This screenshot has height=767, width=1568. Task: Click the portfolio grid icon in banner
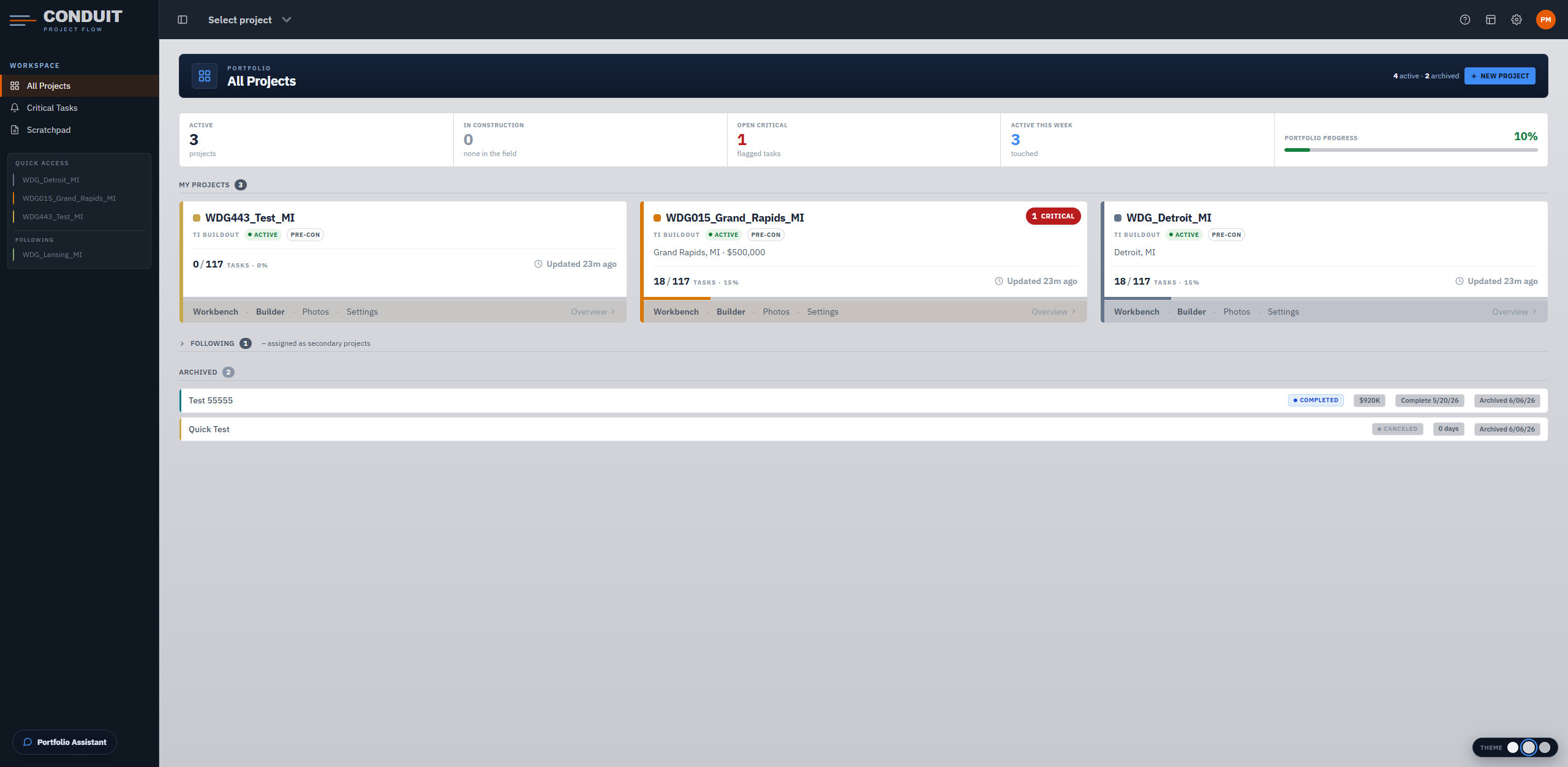(205, 76)
